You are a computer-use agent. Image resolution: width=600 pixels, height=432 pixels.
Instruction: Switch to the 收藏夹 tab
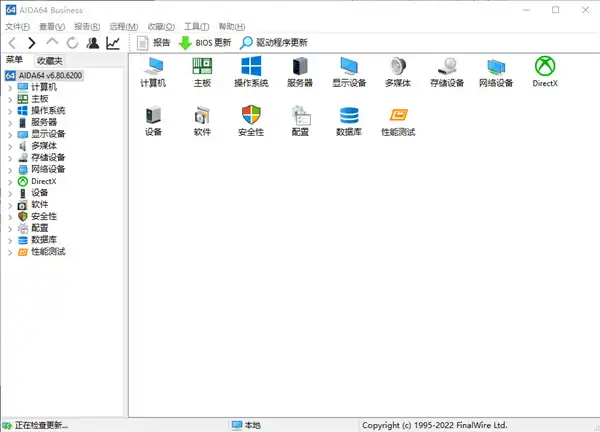tap(49, 61)
